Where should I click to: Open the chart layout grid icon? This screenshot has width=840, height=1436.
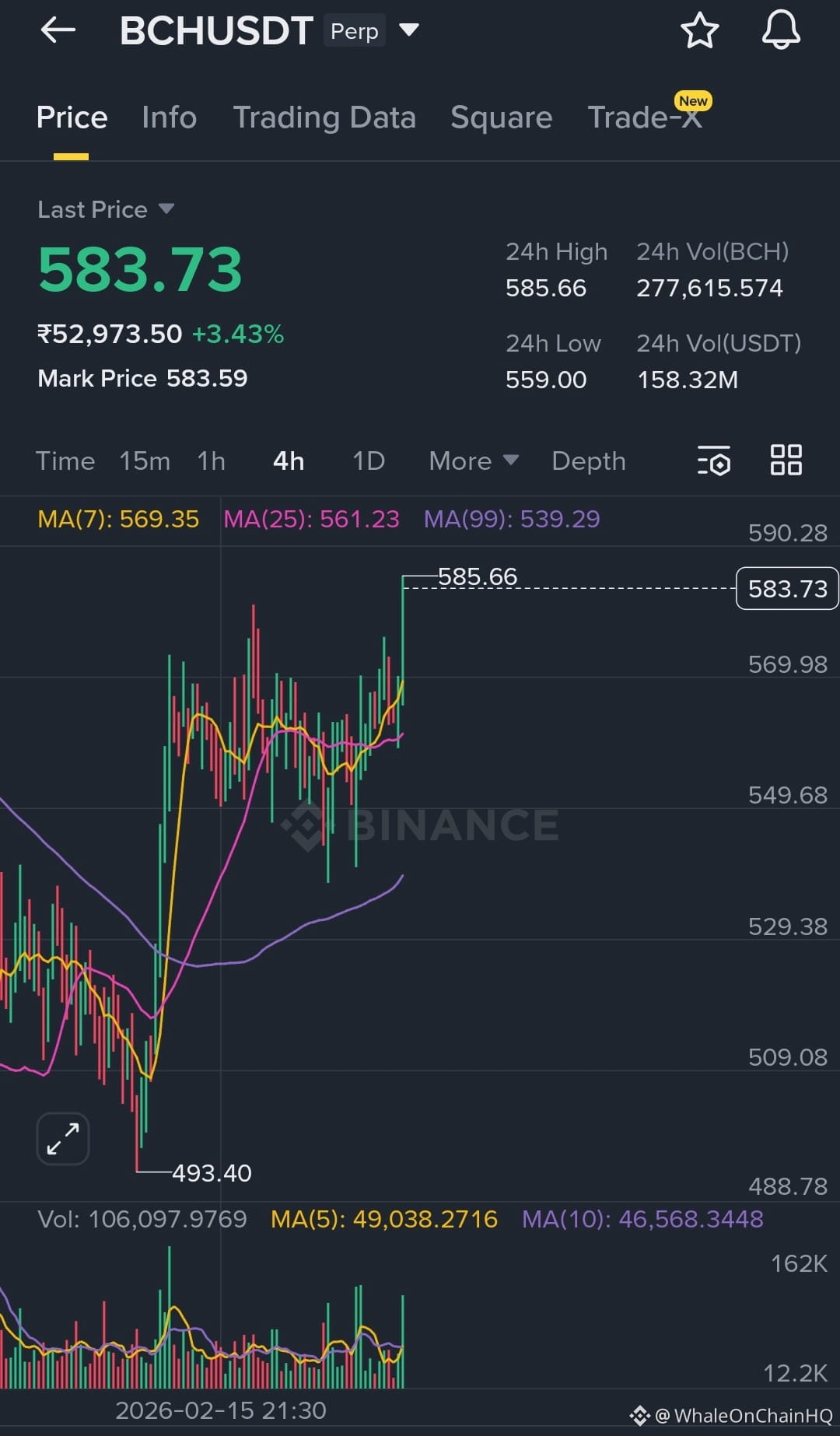[786, 460]
